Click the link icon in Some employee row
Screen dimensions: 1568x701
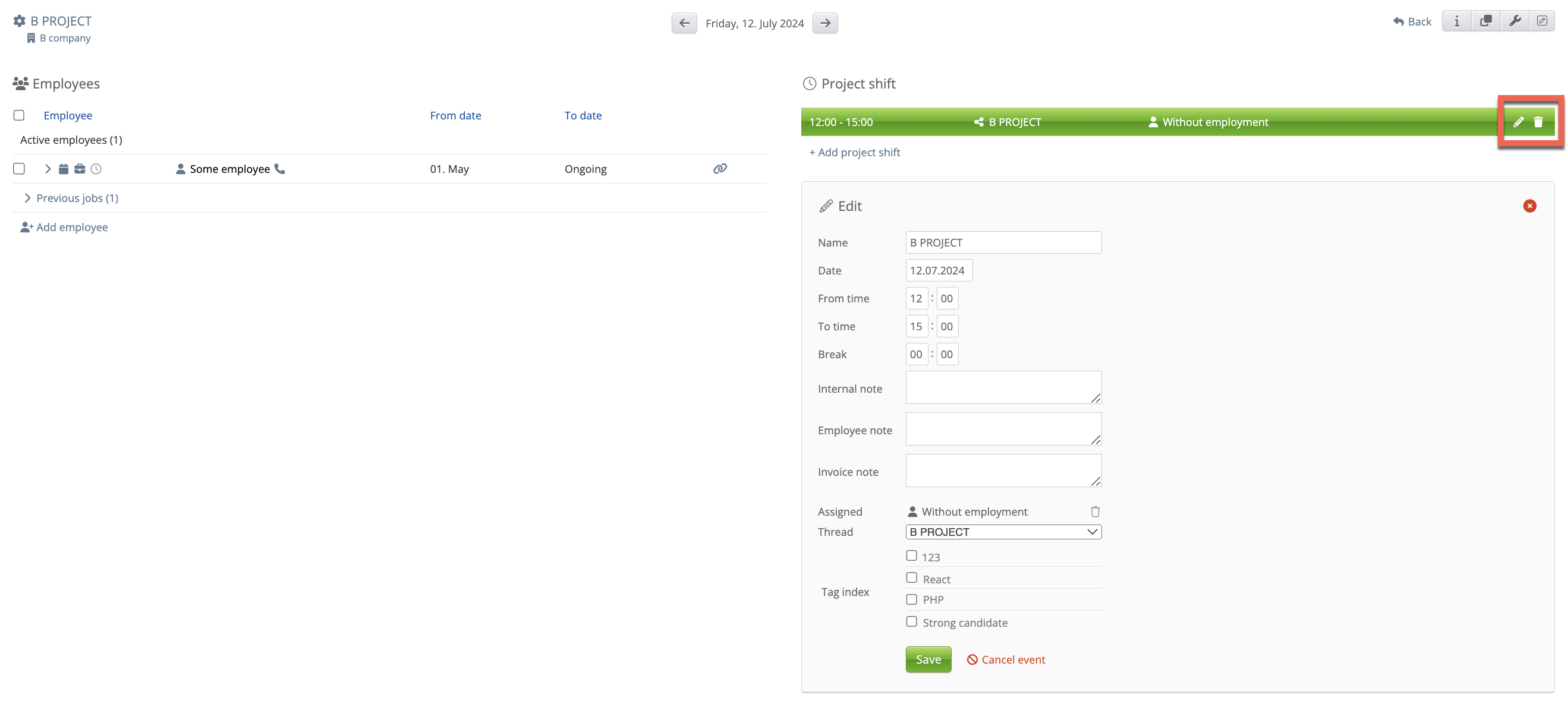(x=719, y=169)
